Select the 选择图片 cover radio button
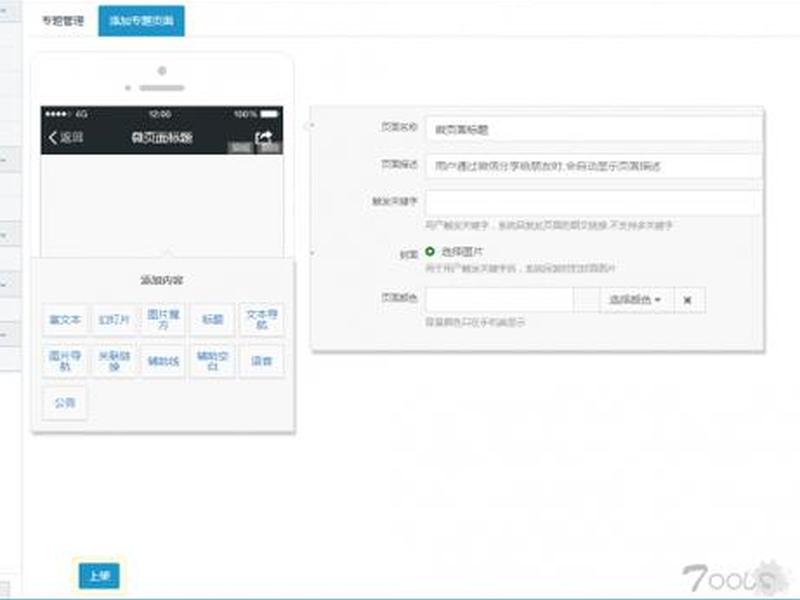This screenshot has height=600, width=800. tap(430, 252)
